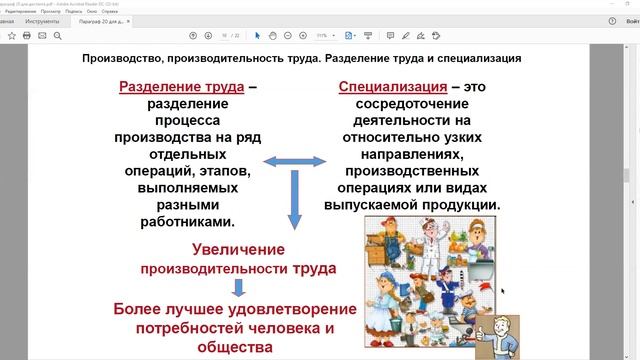Open the Find text magnifier tool
640x360 pixels.
58,36
